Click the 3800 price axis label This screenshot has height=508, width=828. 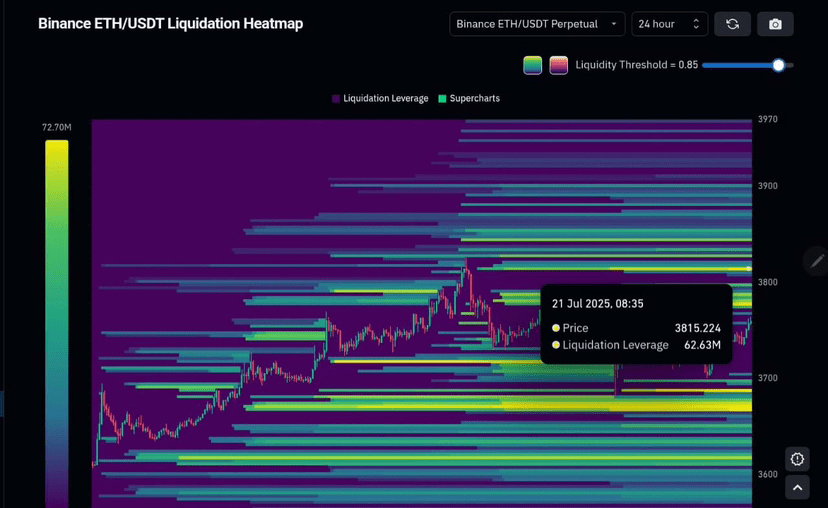[767, 283]
